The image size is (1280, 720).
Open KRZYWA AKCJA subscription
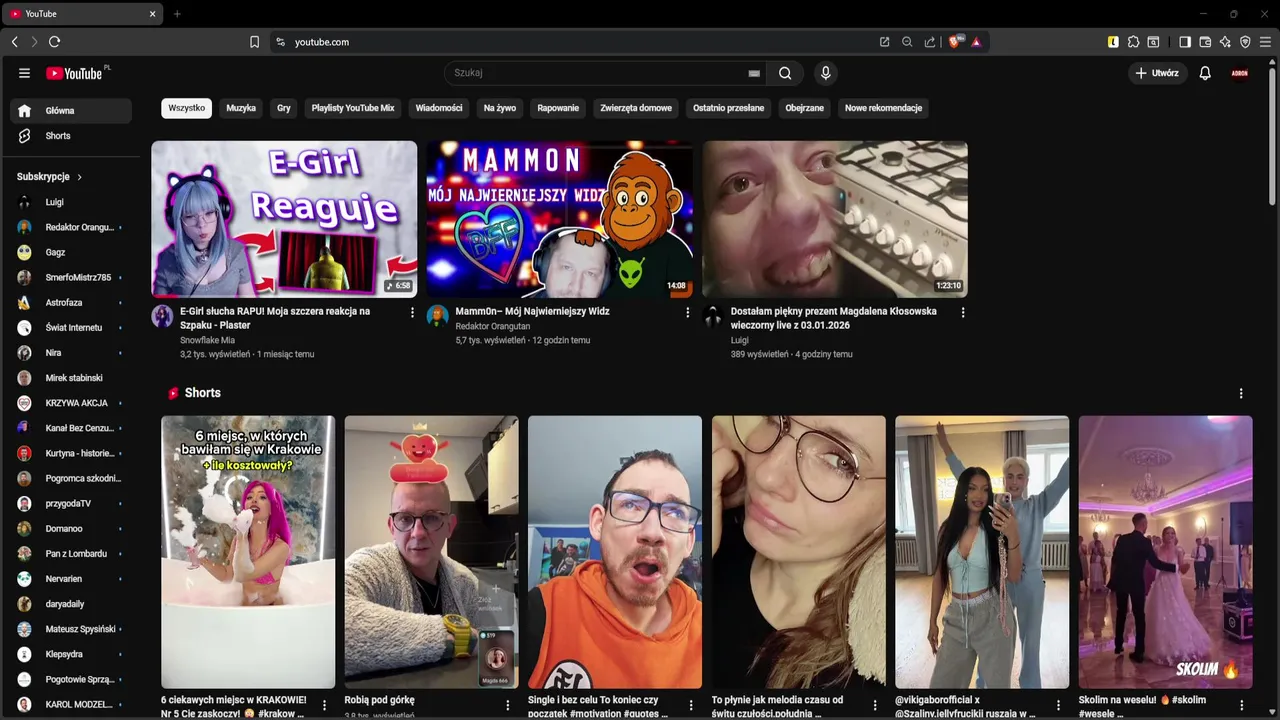(70, 403)
